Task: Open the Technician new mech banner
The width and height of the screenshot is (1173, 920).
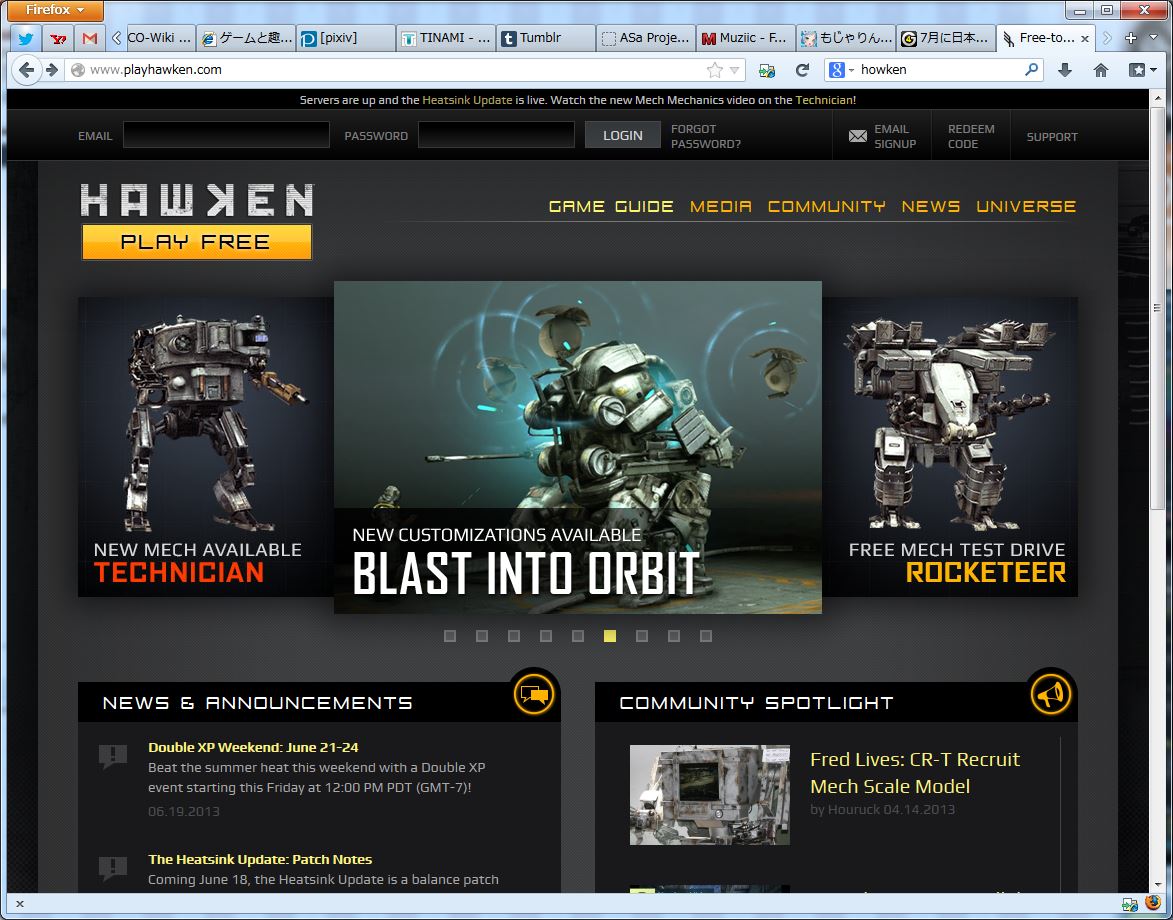Action: point(206,447)
